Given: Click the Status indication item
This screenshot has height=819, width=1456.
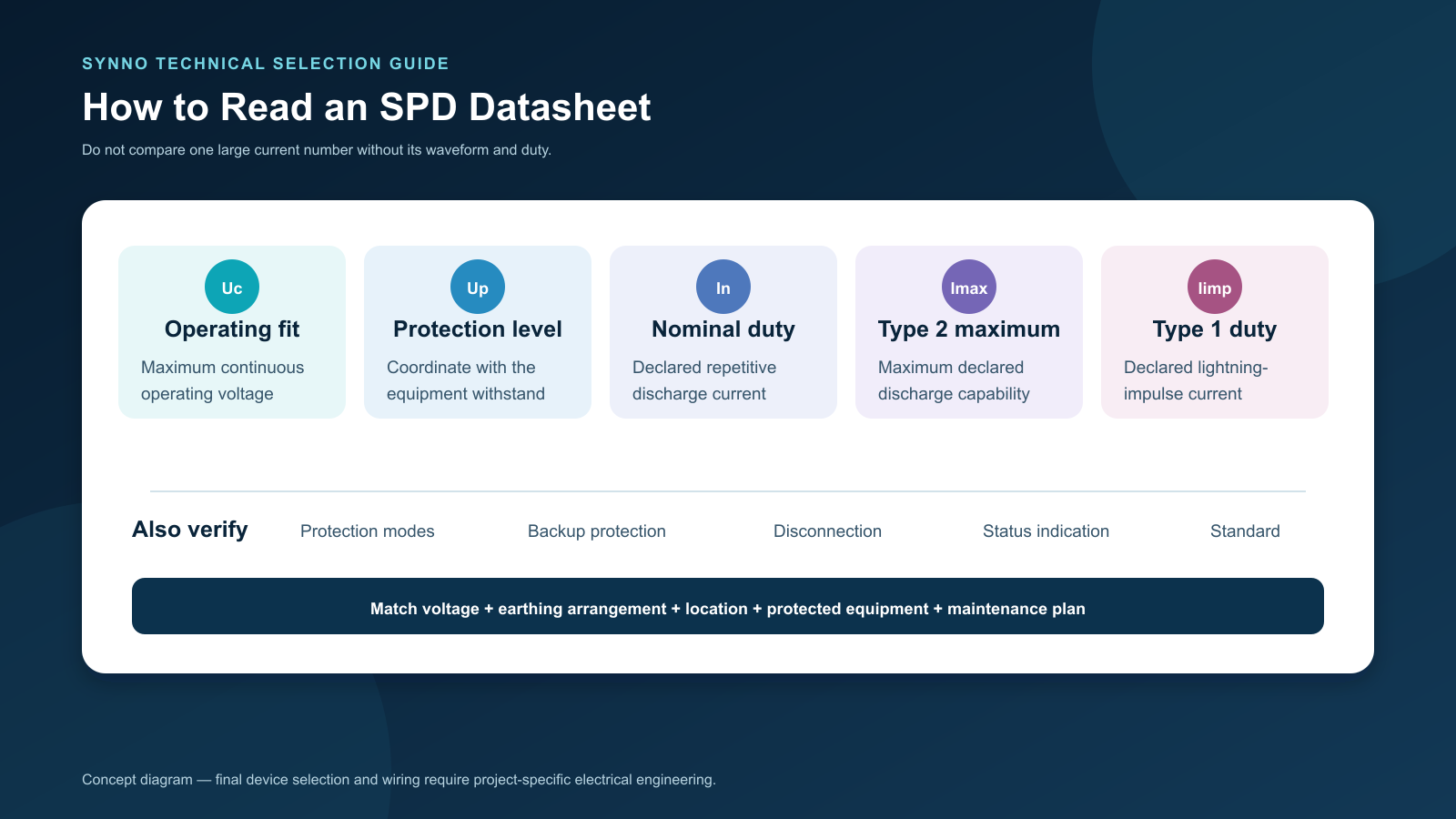Looking at the screenshot, I should pyautogui.click(x=1046, y=531).
